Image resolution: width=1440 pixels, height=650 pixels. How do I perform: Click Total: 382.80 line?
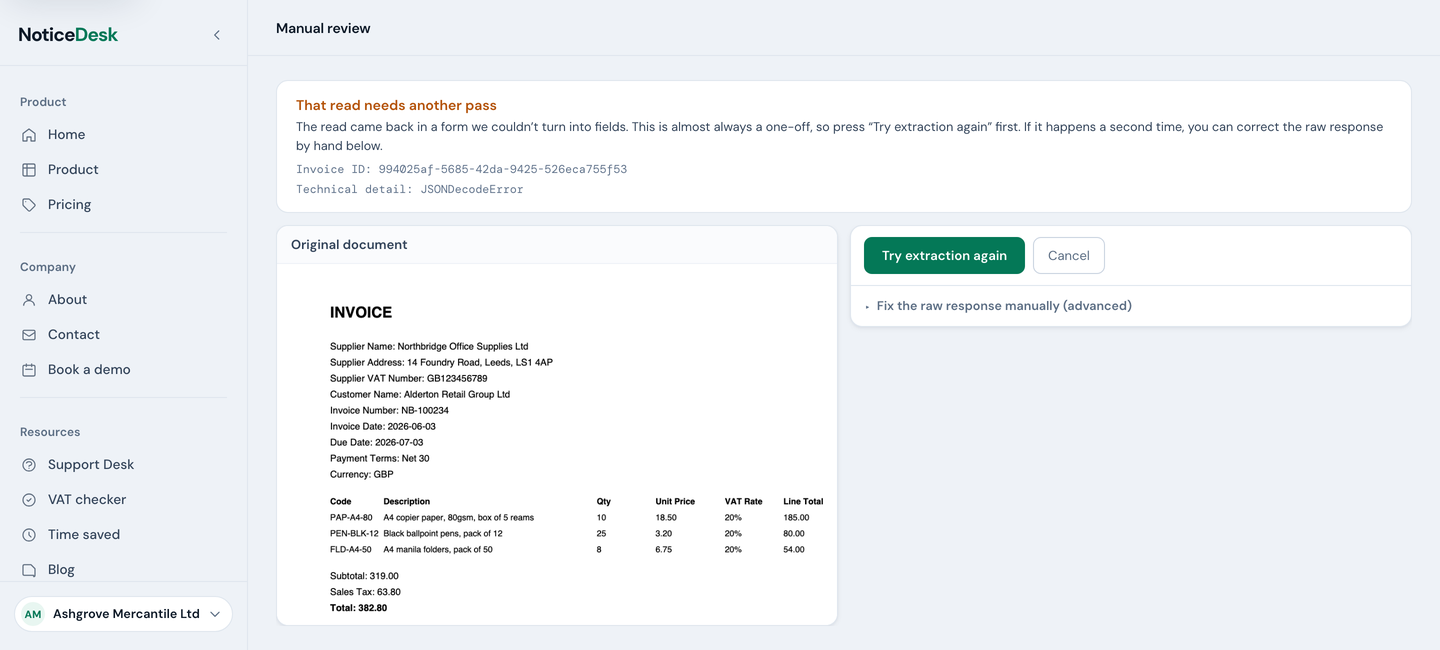pos(358,608)
